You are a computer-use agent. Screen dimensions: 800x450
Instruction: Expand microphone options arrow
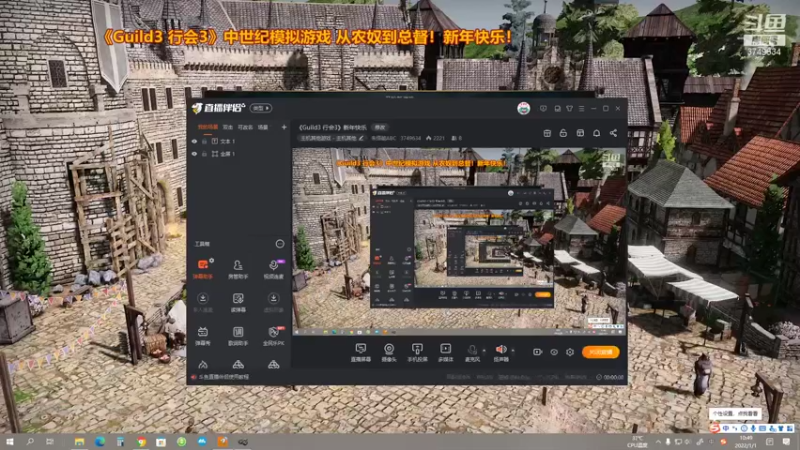point(484,351)
